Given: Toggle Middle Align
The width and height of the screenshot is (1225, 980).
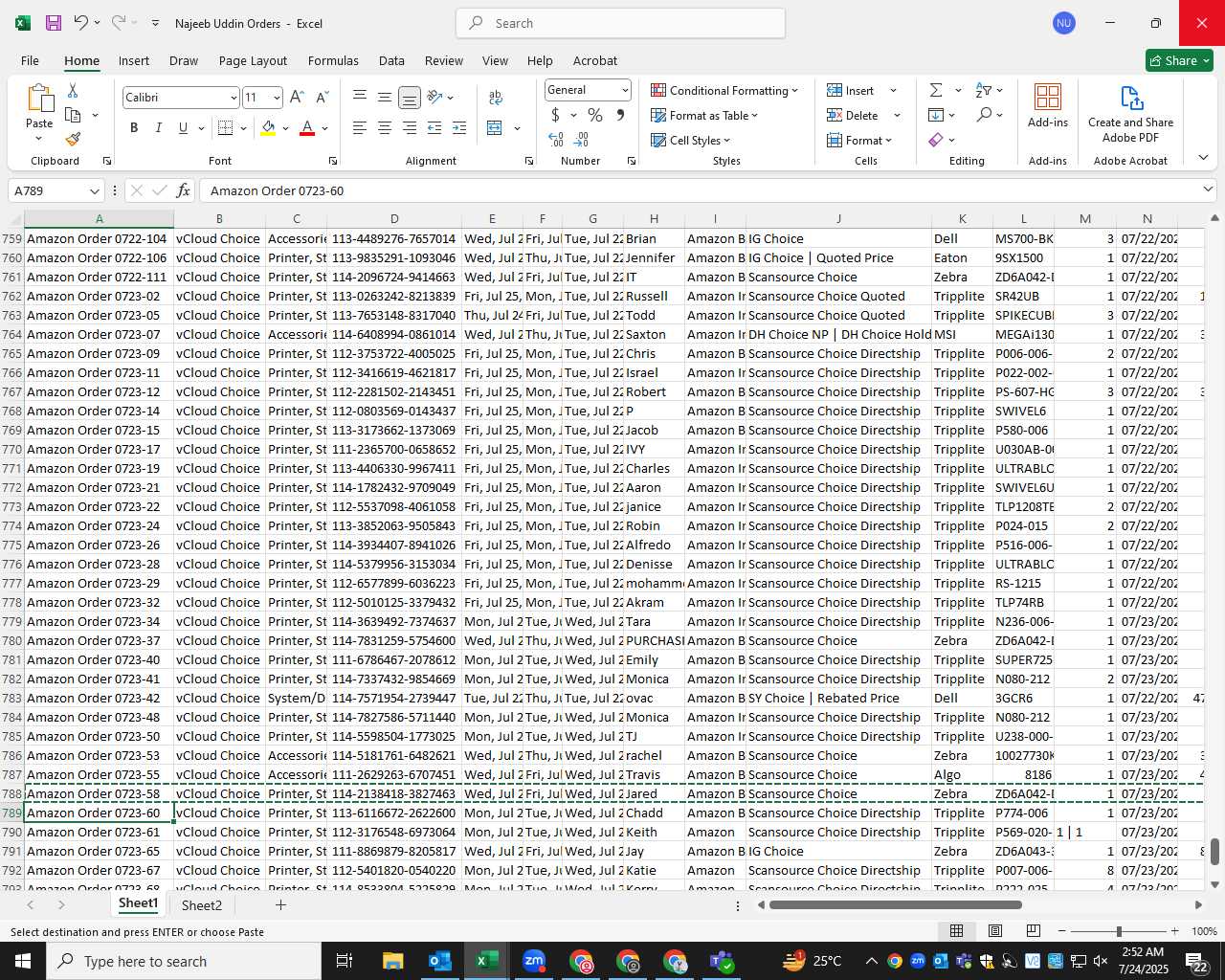Looking at the screenshot, I should (x=385, y=98).
